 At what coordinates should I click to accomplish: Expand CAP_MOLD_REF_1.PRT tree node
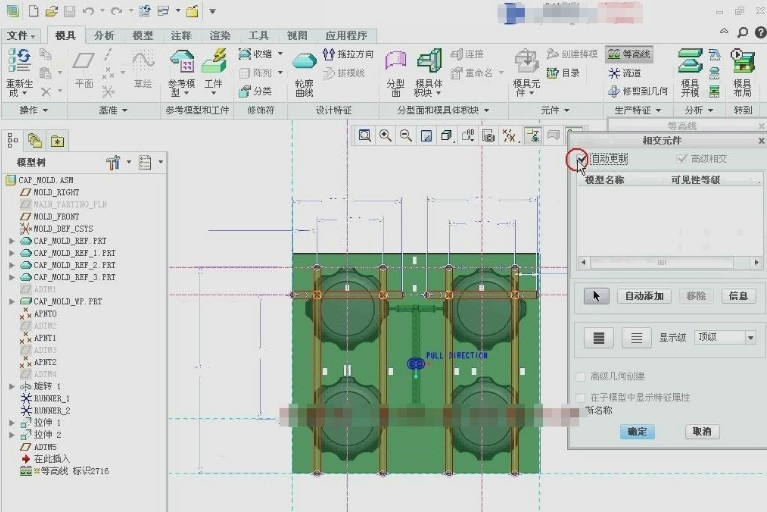[x=12, y=253]
